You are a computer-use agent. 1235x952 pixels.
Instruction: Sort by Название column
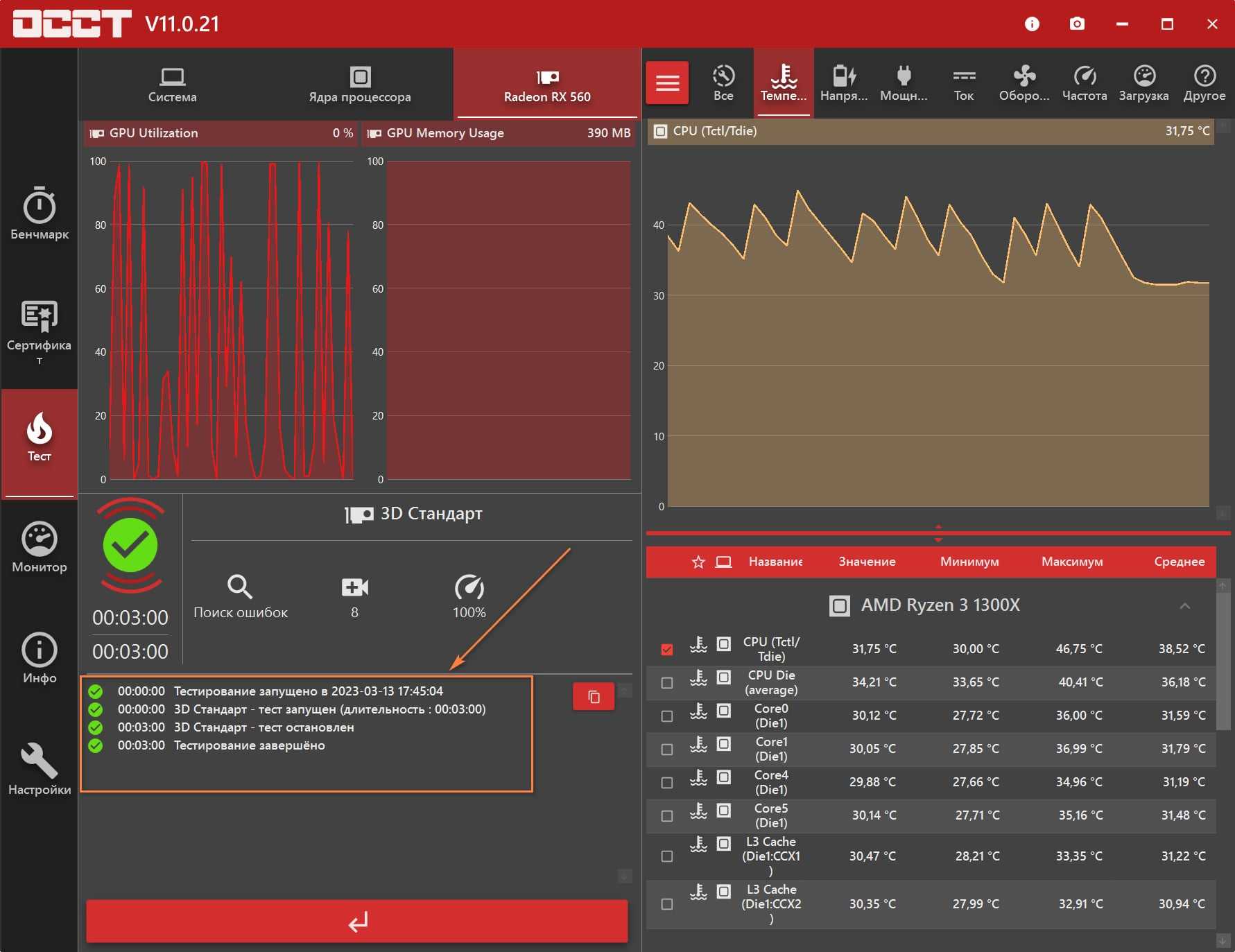point(775,562)
